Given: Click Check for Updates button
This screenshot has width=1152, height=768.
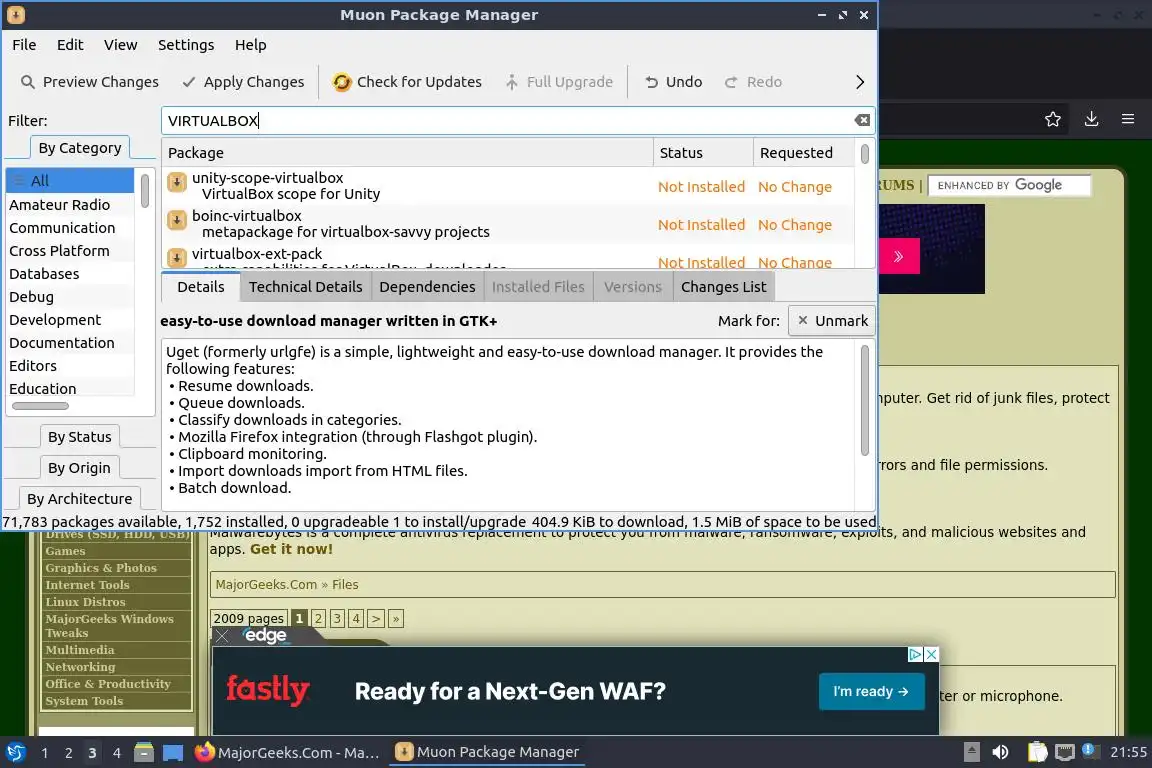Looking at the screenshot, I should tap(407, 82).
